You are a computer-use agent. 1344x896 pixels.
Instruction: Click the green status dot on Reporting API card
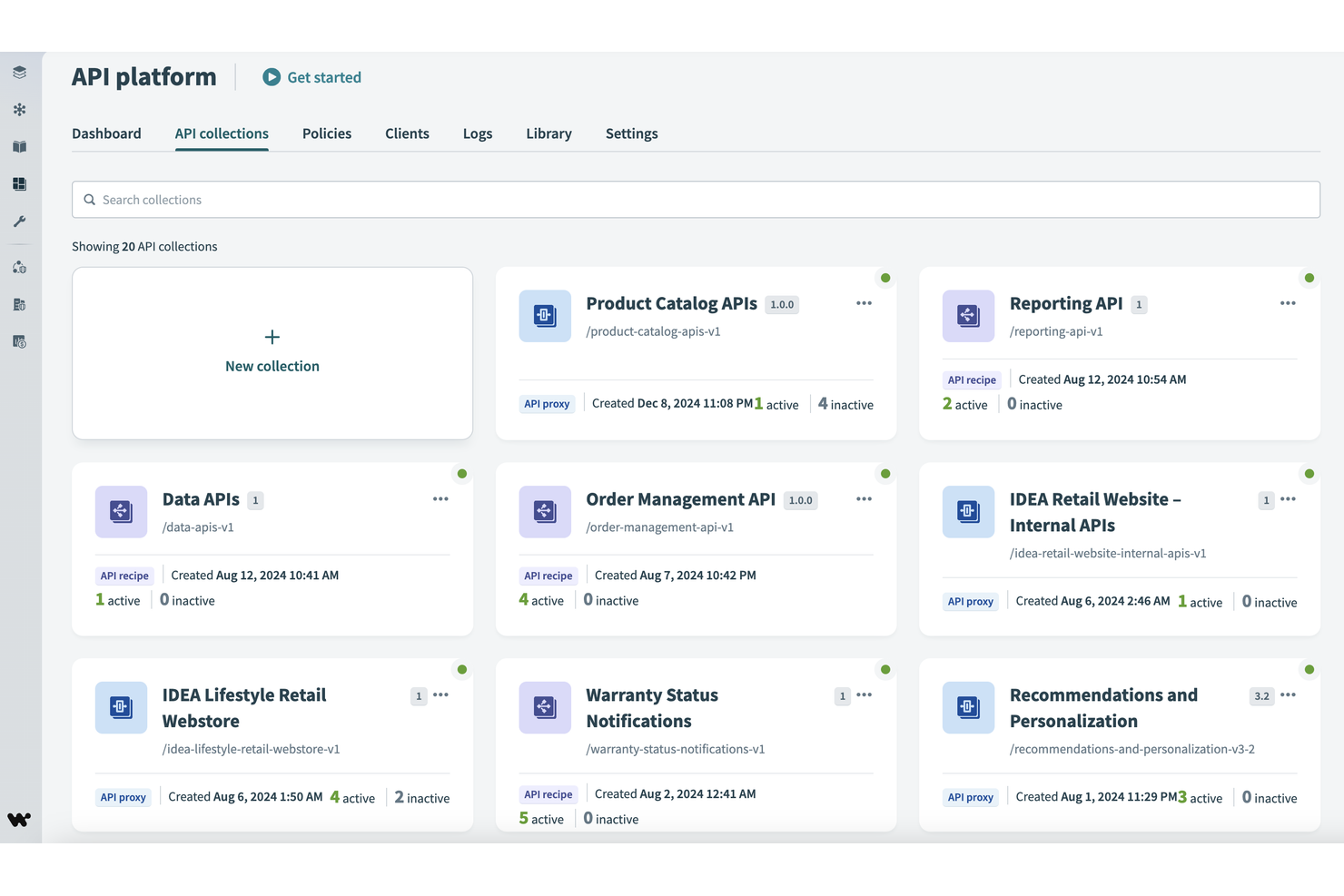pos(1309,278)
